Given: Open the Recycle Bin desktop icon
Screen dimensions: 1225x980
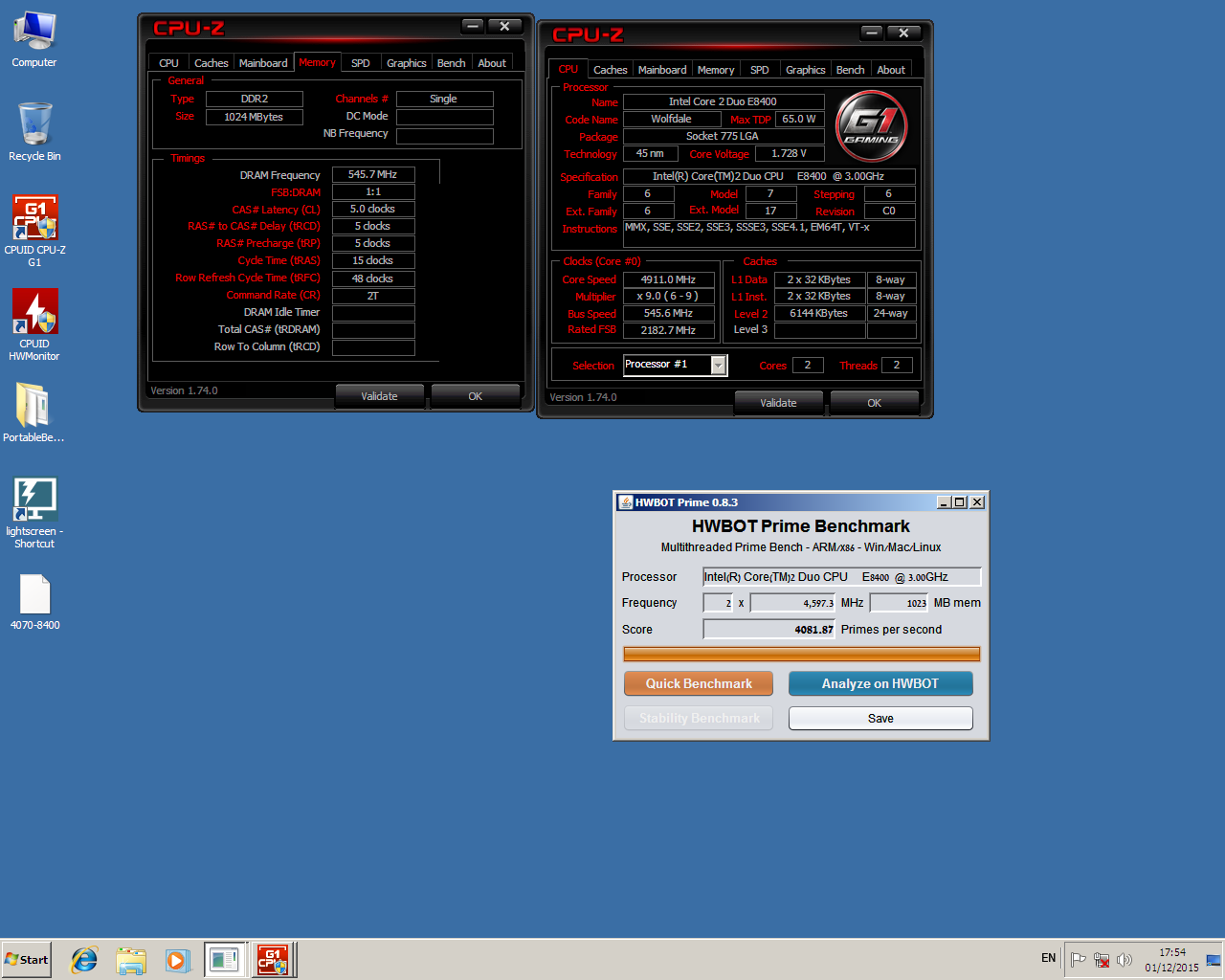Looking at the screenshot, I should tap(34, 132).
